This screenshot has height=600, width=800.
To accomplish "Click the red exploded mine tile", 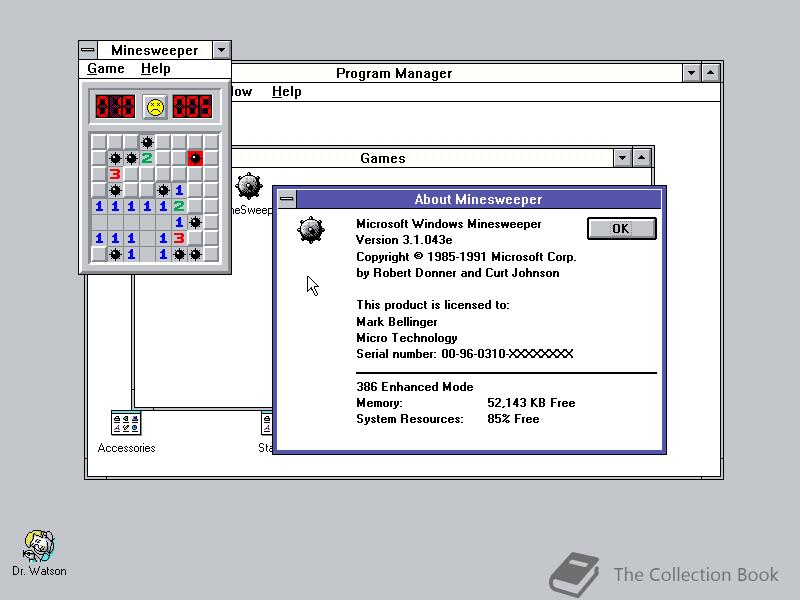I will (x=195, y=158).
